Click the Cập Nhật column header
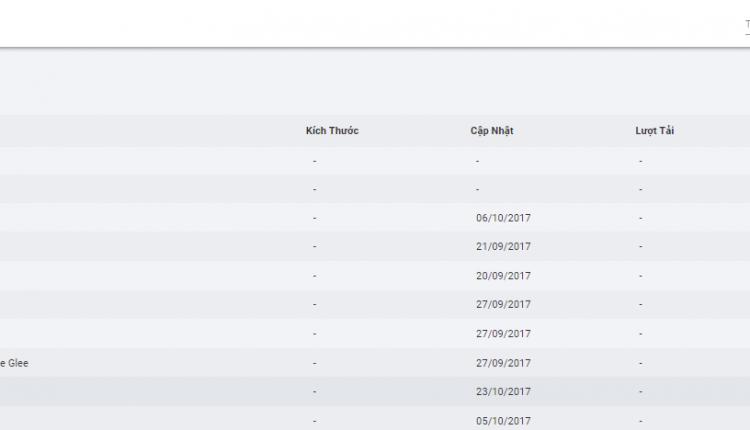This screenshot has width=750, height=430. (x=492, y=131)
